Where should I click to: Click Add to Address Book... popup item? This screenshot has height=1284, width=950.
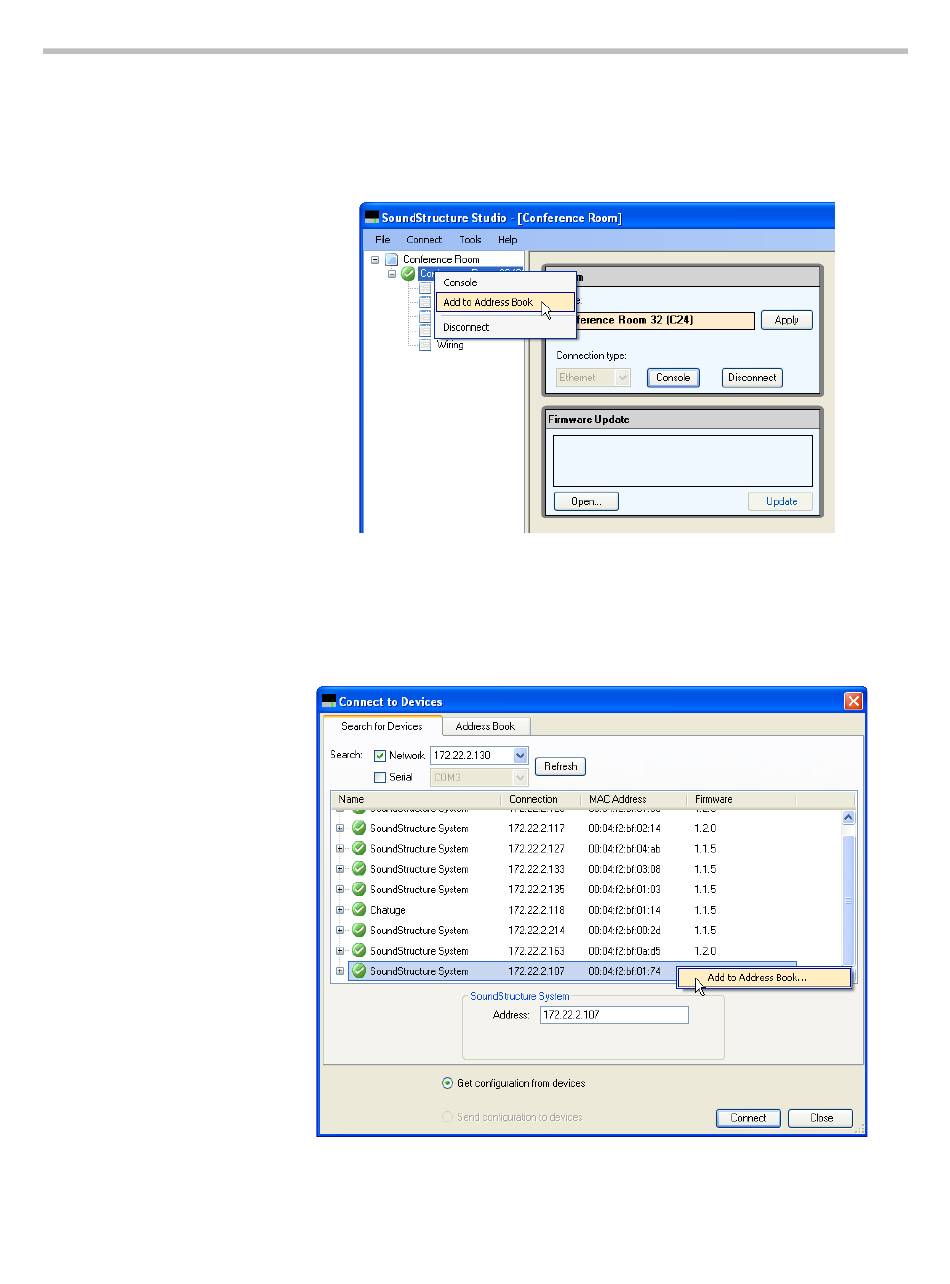(764, 978)
